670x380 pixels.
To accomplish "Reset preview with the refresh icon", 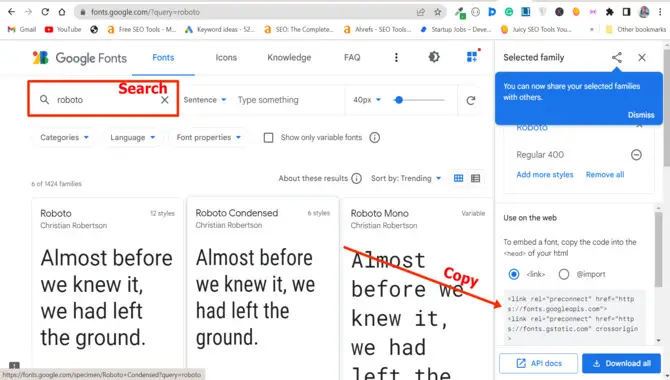I will click(470, 100).
